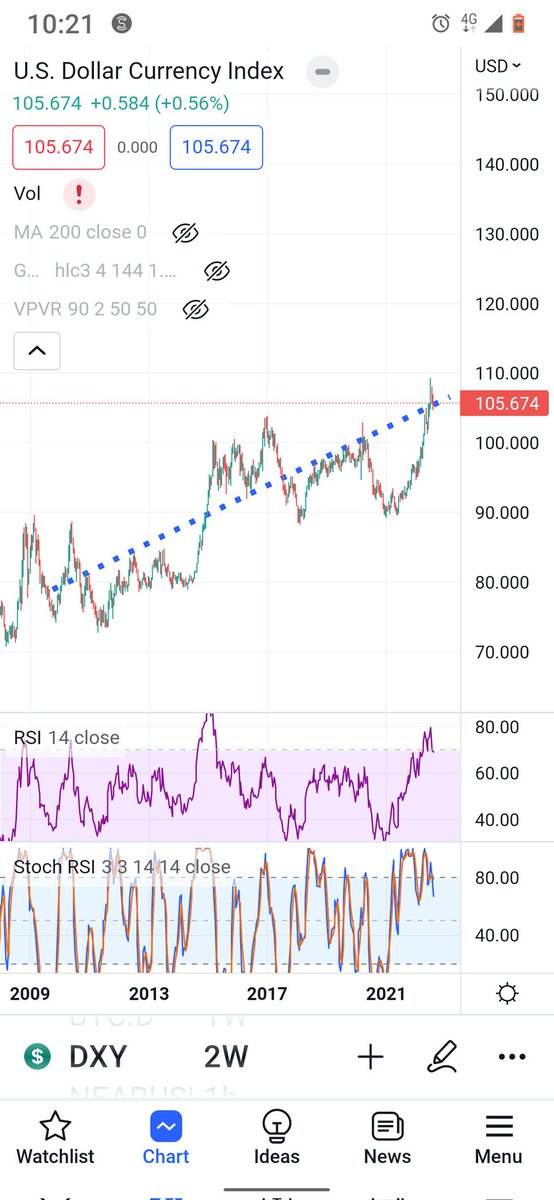Collapse the indicator legend with the chevron
Viewport: 554px width, 1200px height.
(x=36, y=351)
